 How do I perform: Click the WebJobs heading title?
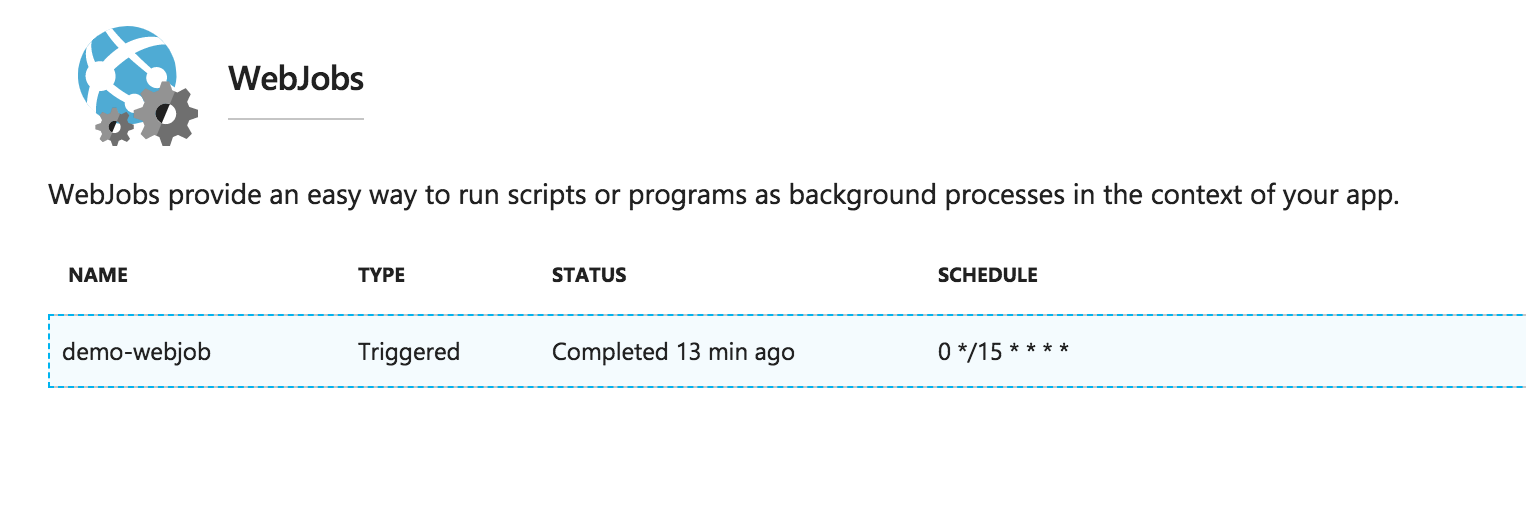tap(296, 78)
